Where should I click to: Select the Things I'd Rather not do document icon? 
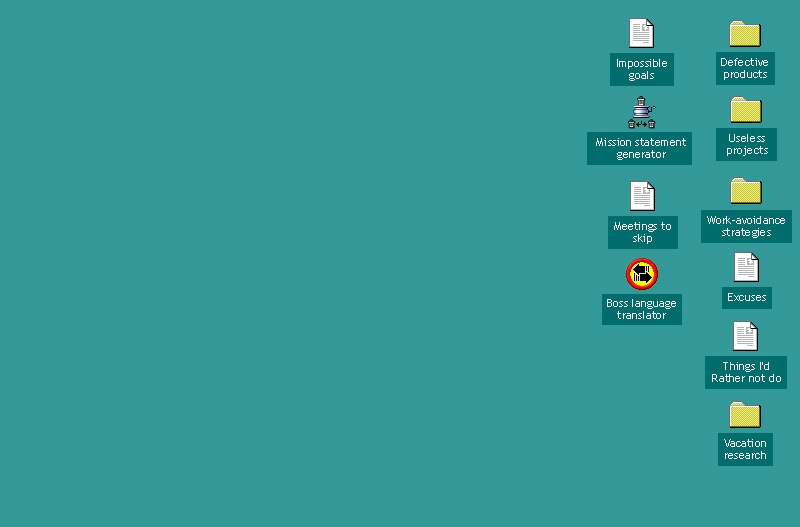pyautogui.click(x=745, y=336)
